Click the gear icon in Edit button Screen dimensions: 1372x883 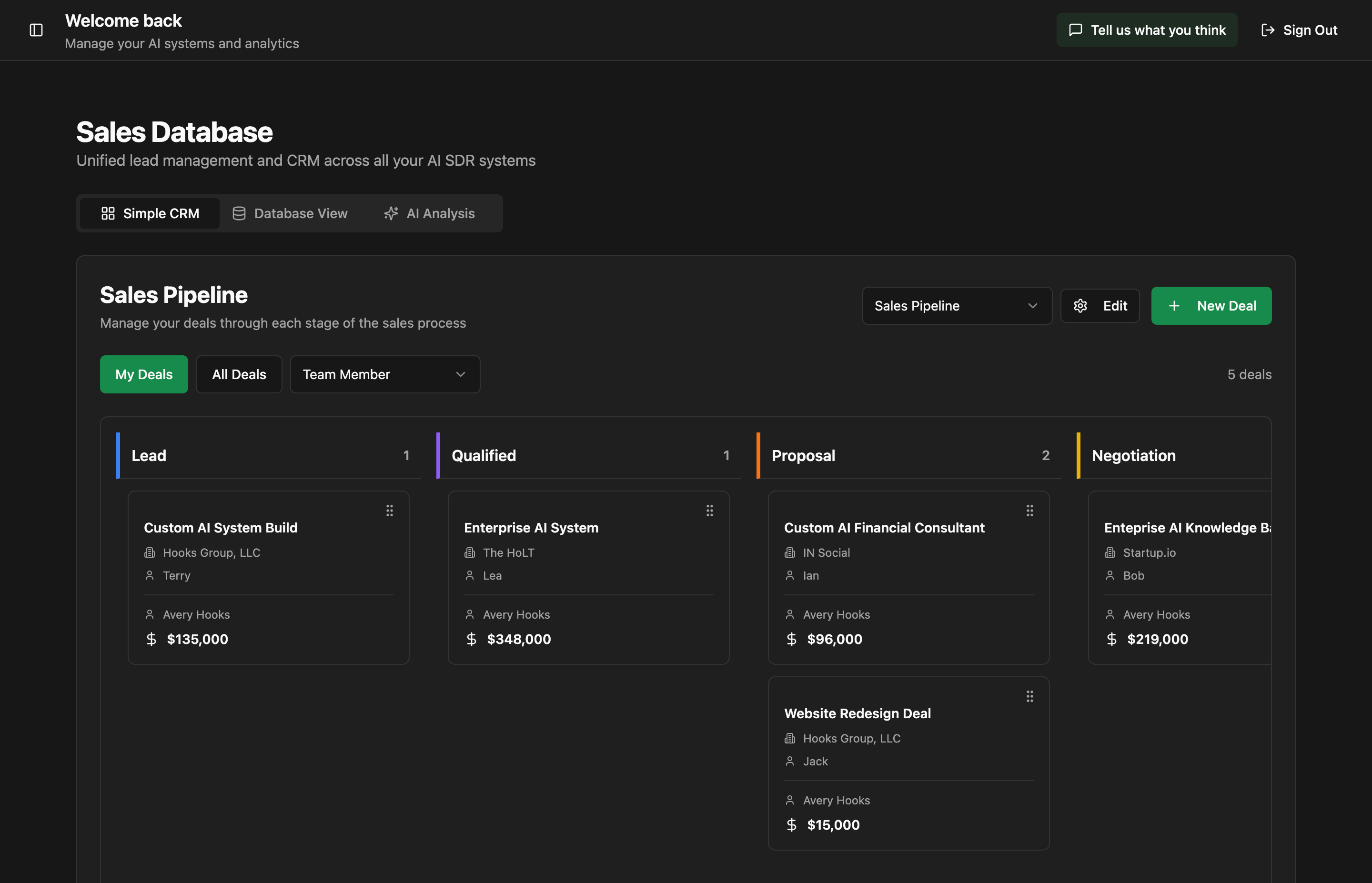point(1080,306)
